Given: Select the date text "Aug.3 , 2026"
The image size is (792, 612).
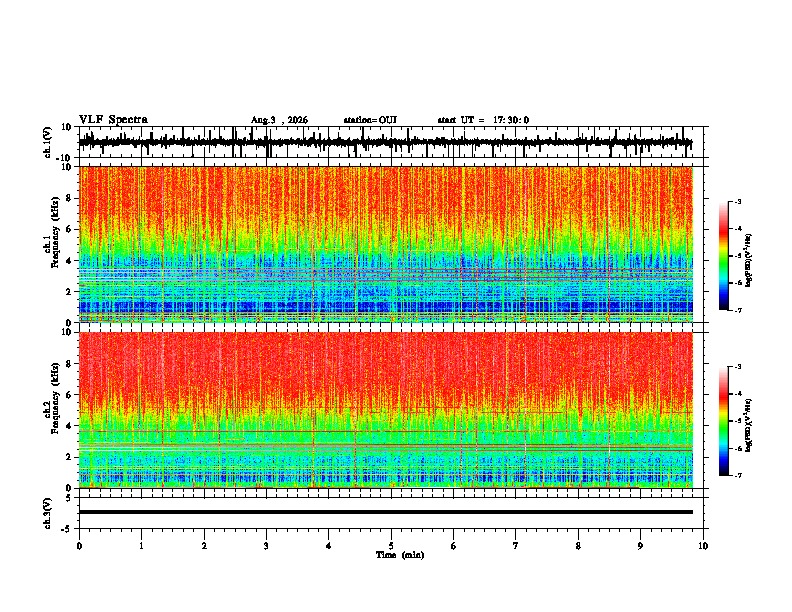Looking at the screenshot, I should pyautogui.click(x=279, y=120).
